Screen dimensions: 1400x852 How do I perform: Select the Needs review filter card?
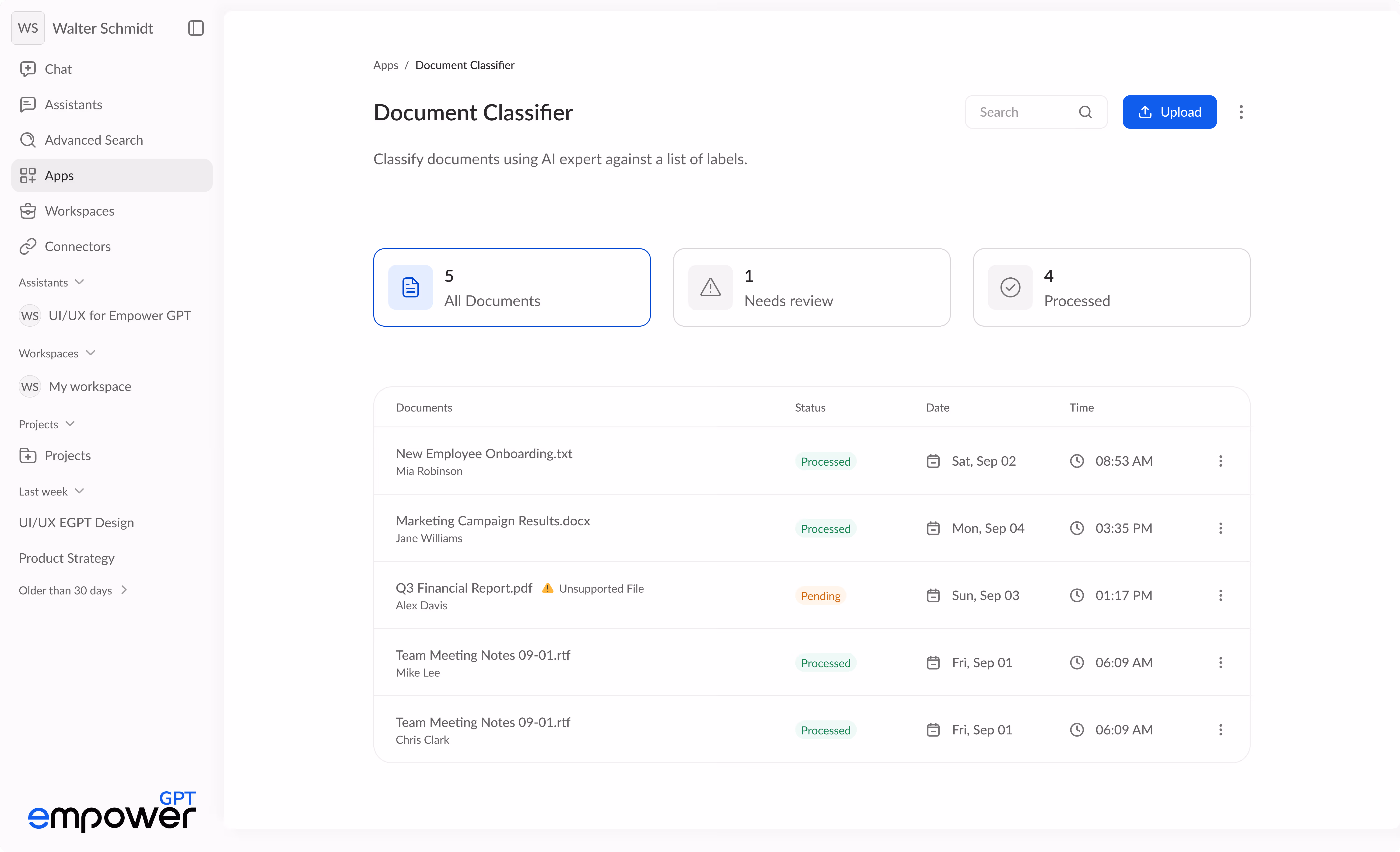[x=811, y=287]
